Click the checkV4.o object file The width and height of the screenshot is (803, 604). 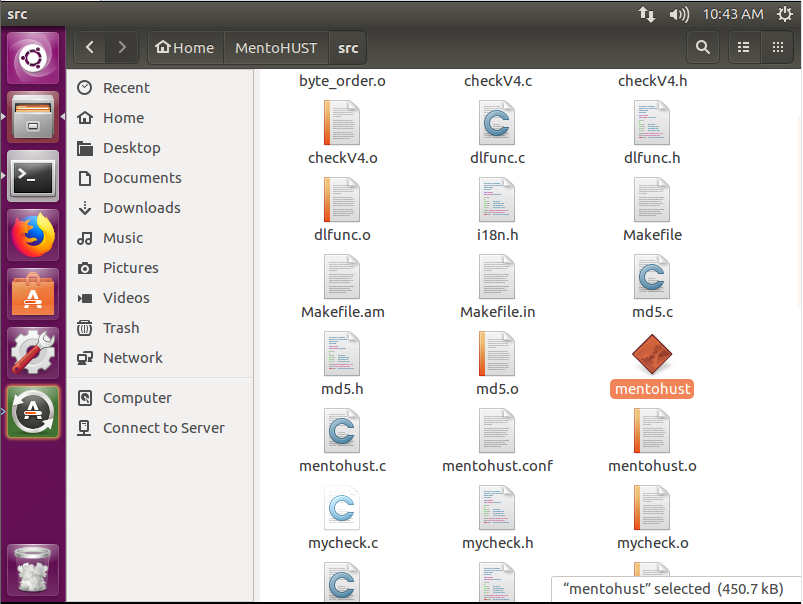click(x=342, y=124)
